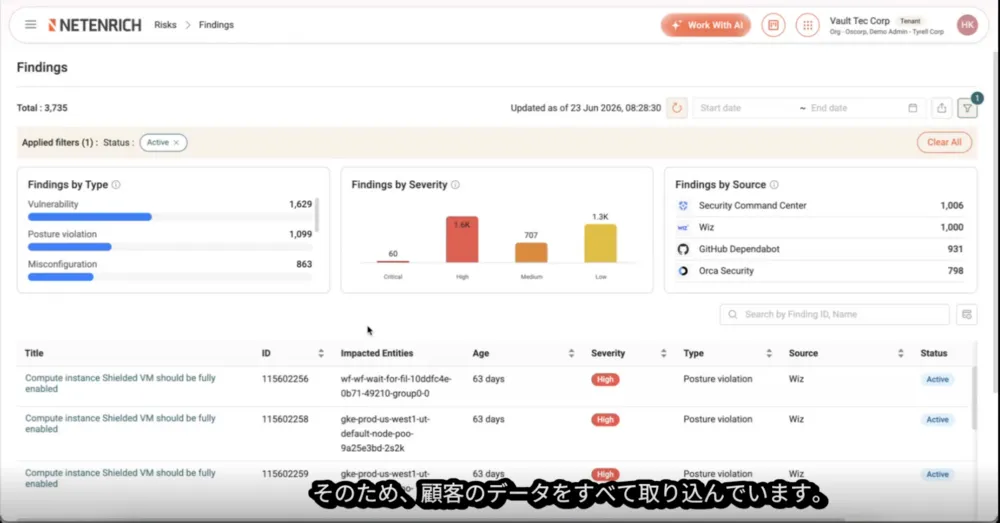1000x523 pixels.
Task: Open the table column settings icon
Action: click(967, 314)
